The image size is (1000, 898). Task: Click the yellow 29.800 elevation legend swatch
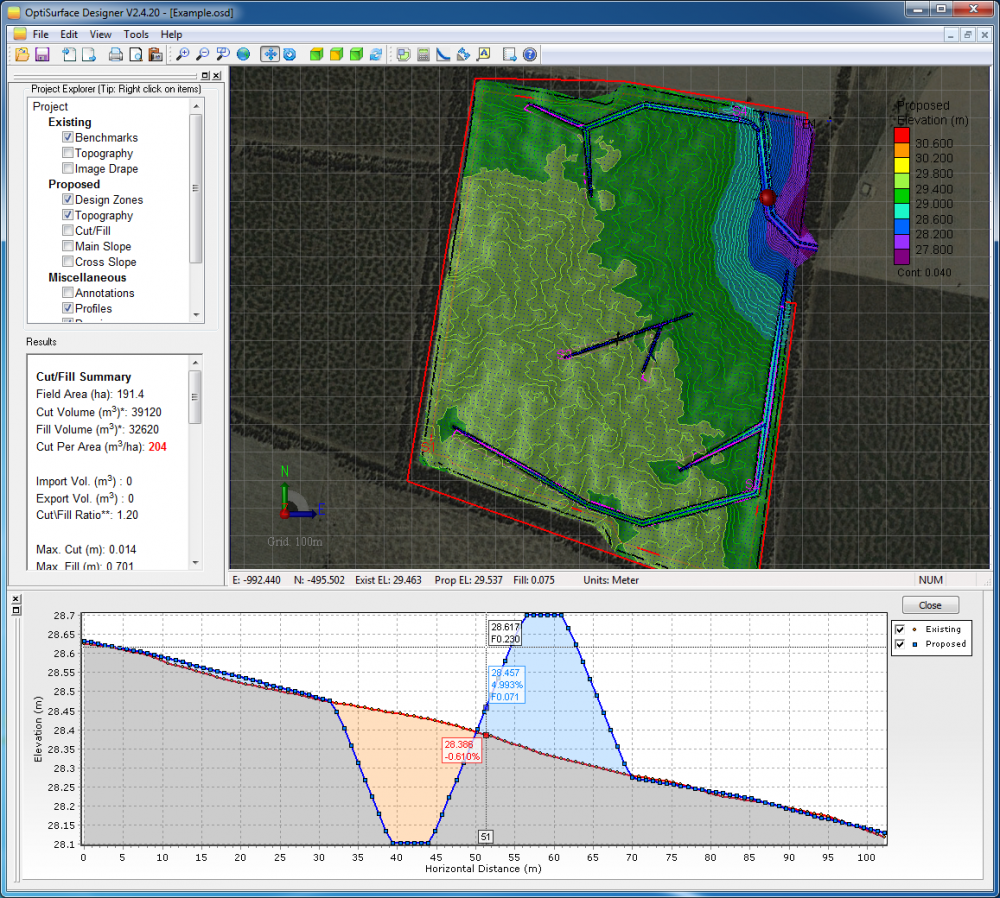tap(901, 165)
